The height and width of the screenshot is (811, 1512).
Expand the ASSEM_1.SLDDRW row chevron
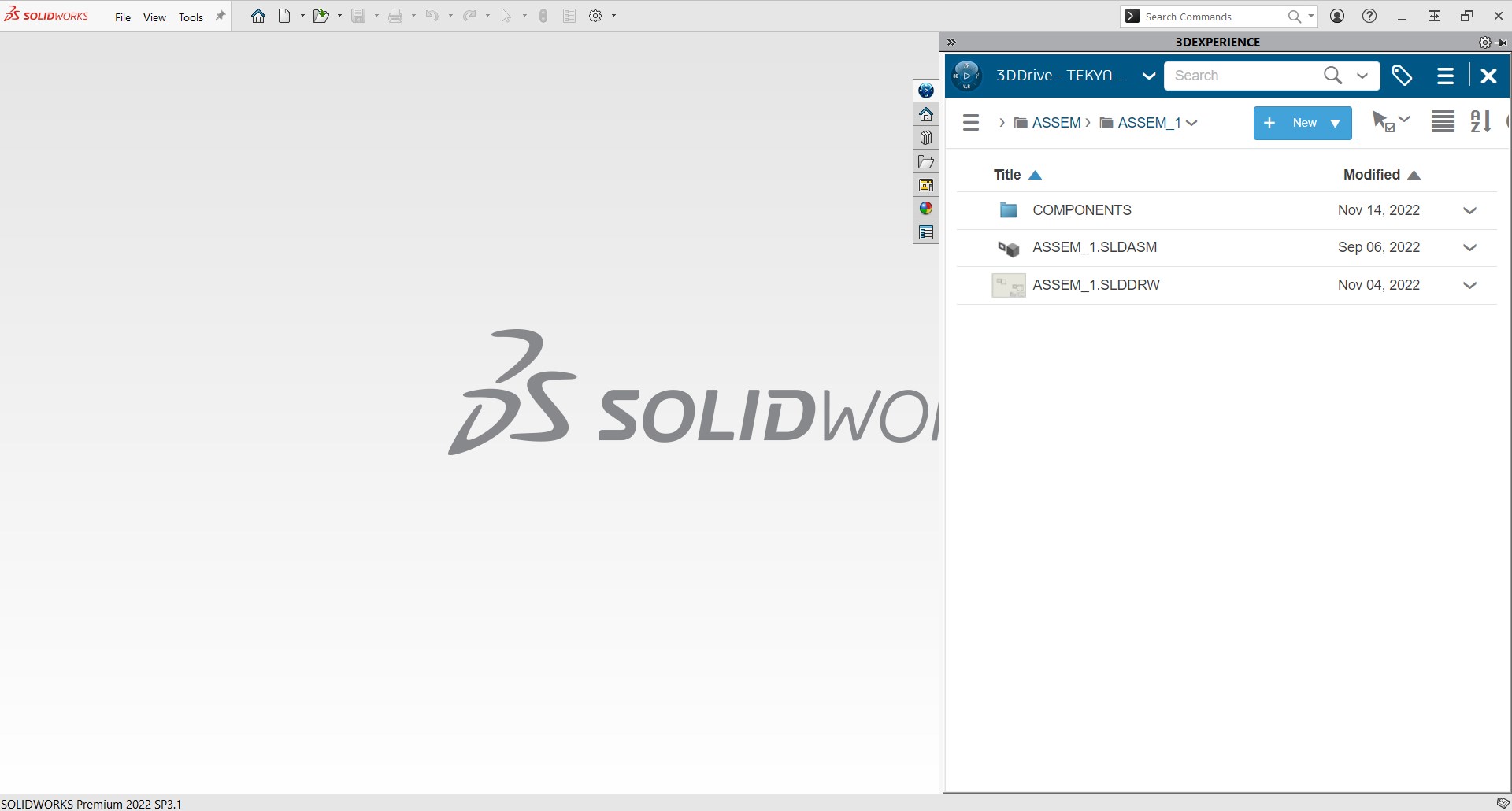1469,286
